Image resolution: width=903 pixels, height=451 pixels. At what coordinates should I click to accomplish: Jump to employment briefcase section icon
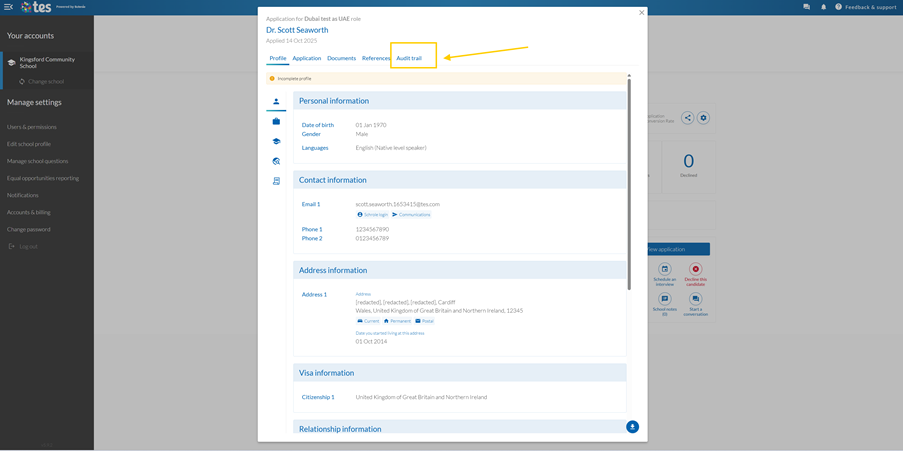pos(276,122)
